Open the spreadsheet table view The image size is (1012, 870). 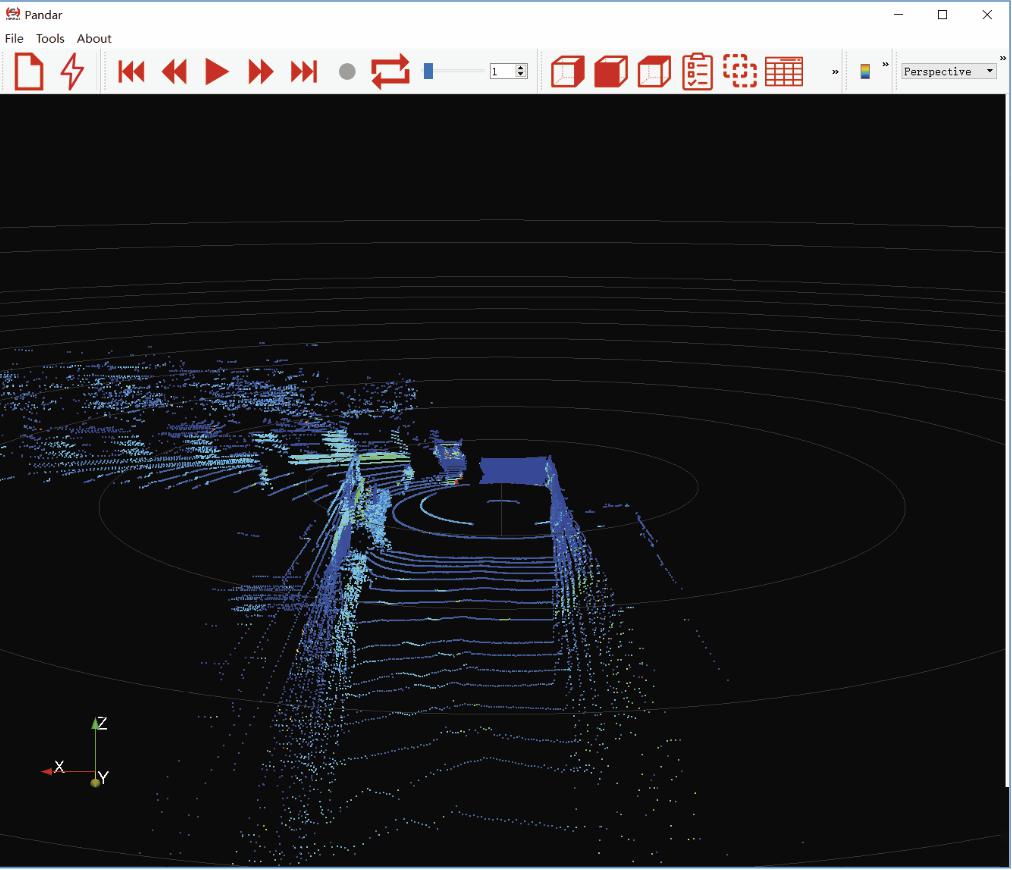click(x=784, y=71)
